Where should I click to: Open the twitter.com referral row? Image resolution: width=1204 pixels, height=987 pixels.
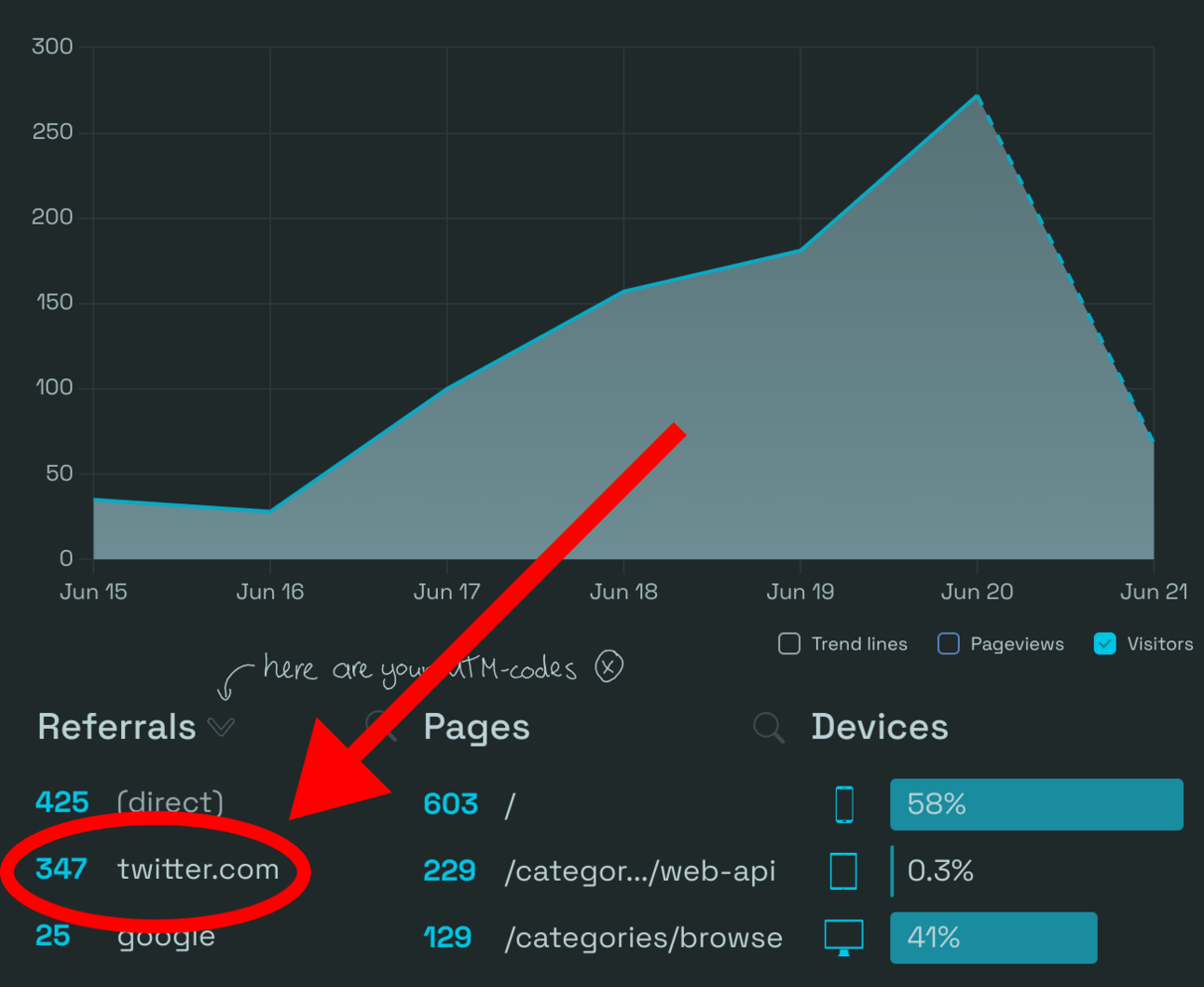(x=157, y=870)
